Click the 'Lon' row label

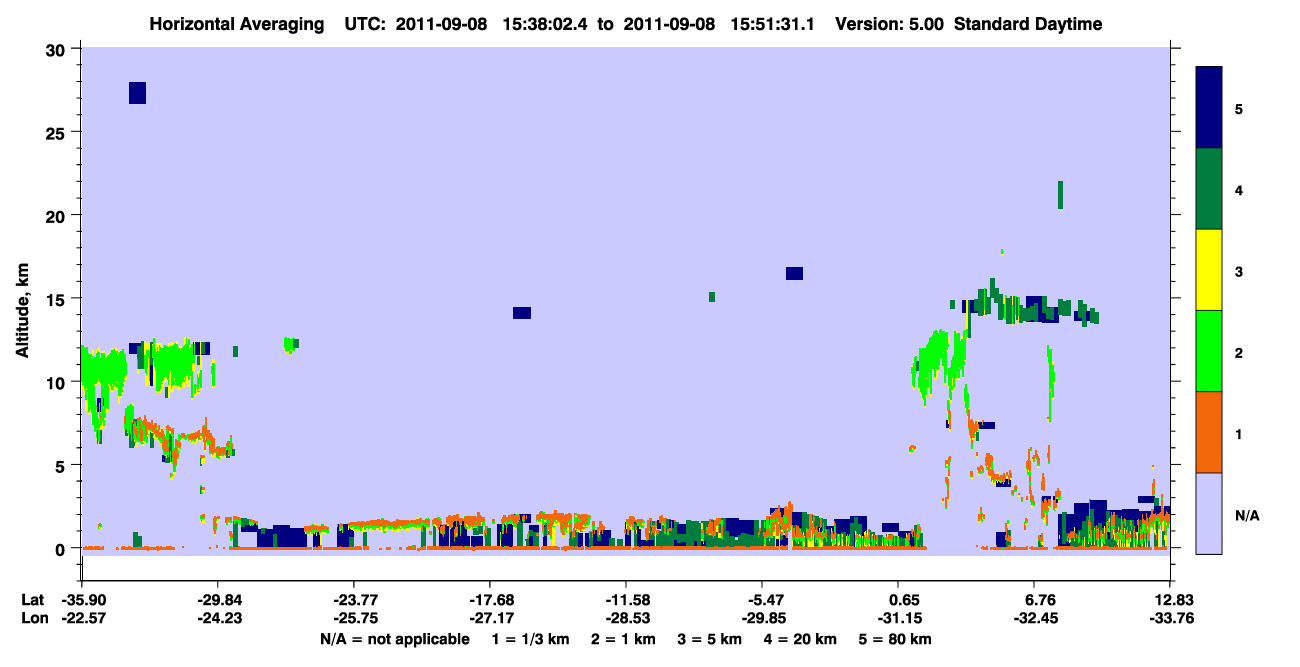coord(34,618)
